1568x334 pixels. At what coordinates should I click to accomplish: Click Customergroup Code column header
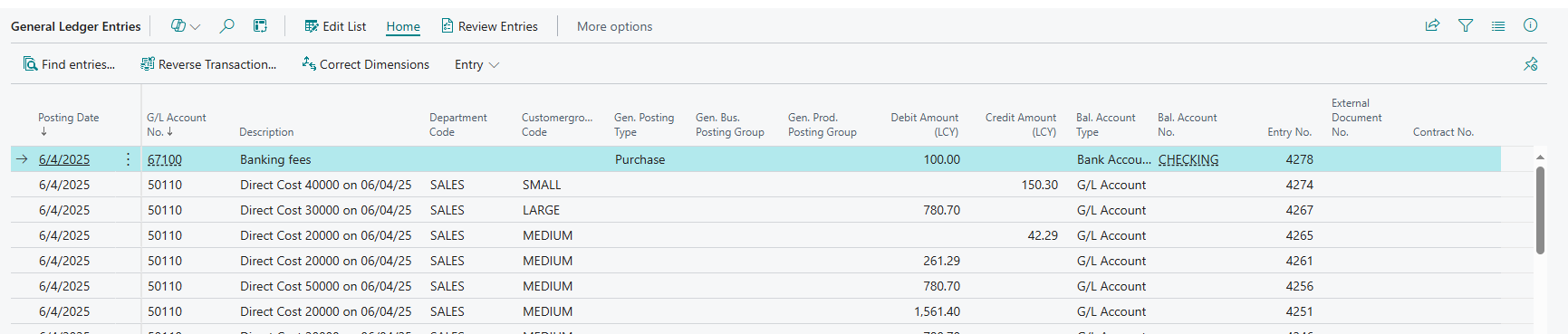pos(557,124)
